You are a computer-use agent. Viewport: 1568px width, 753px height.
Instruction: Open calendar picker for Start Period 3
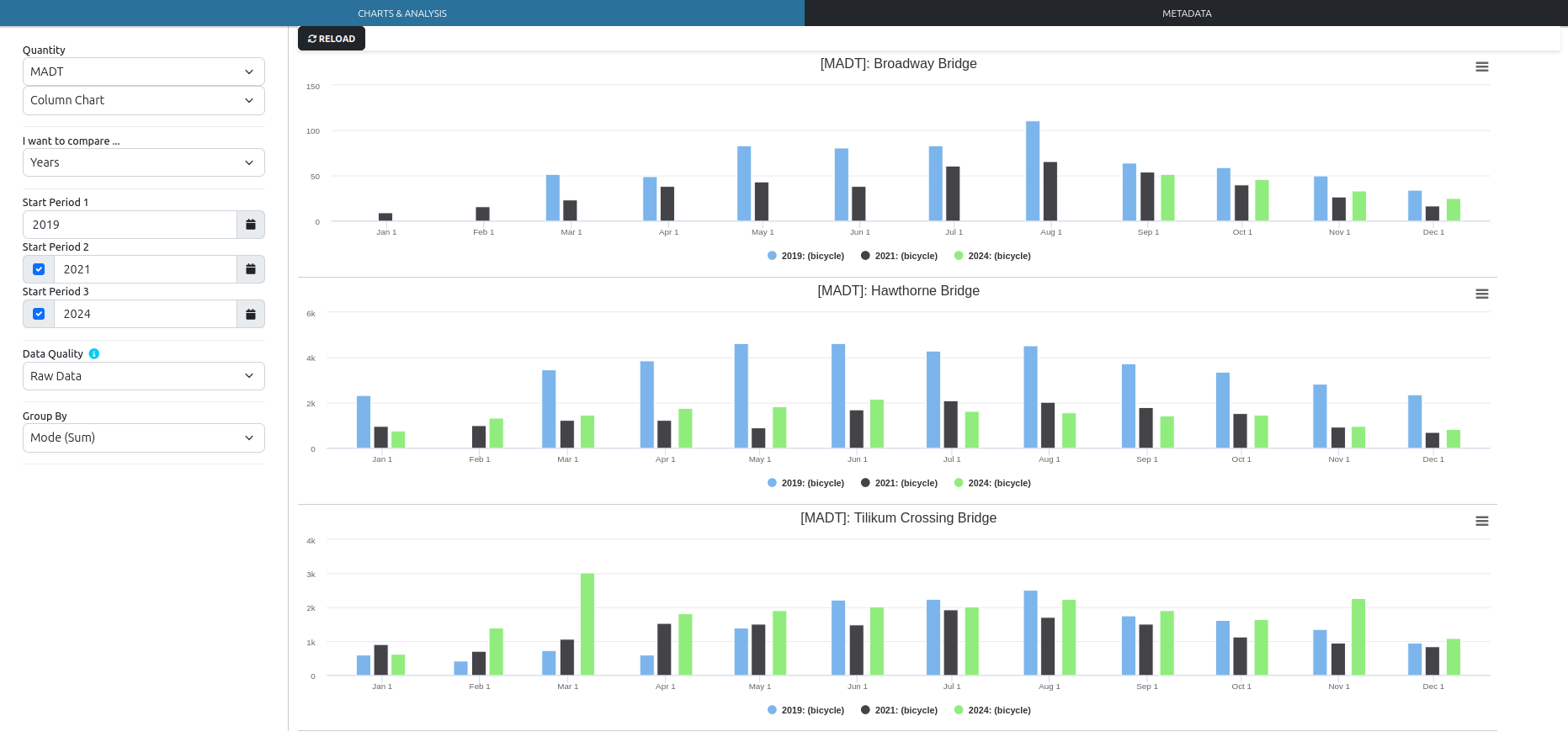250,314
